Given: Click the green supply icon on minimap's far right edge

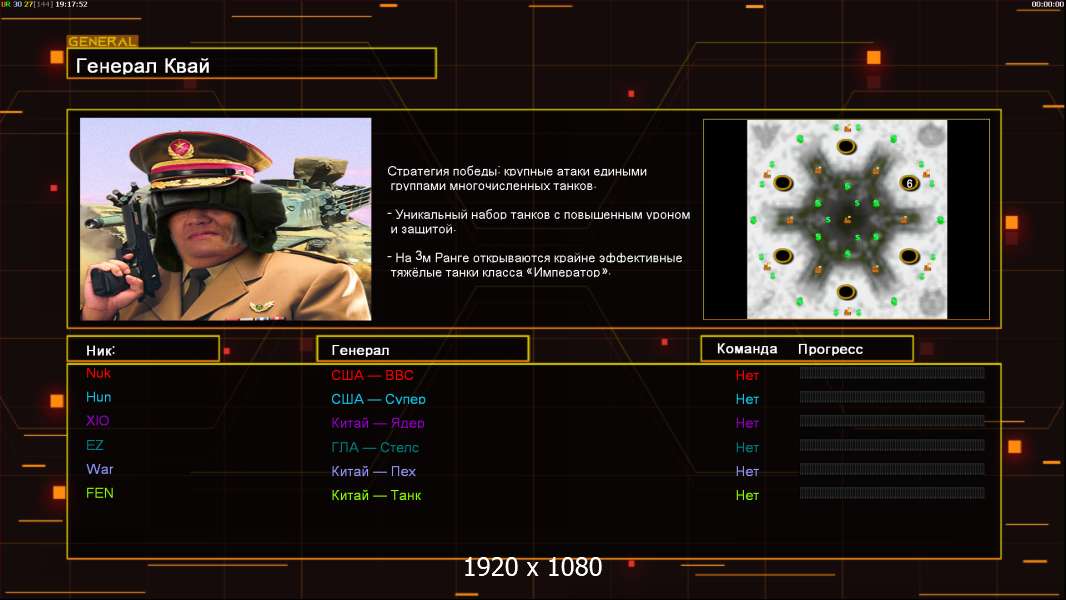Looking at the screenshot, I should 941,219.
